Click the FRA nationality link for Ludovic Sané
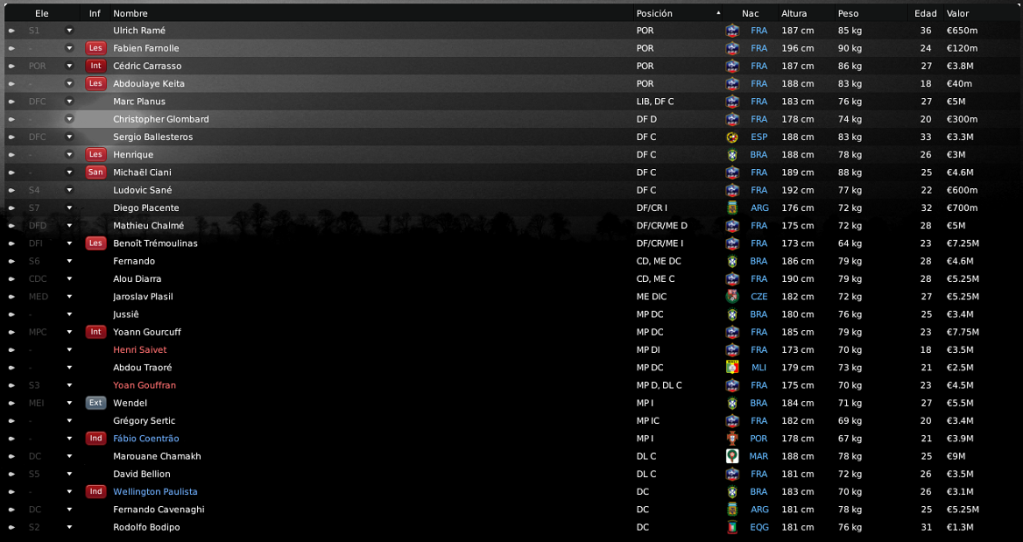Image resolution: width=1023 pixels, height=542 pixels. (759, 190)
